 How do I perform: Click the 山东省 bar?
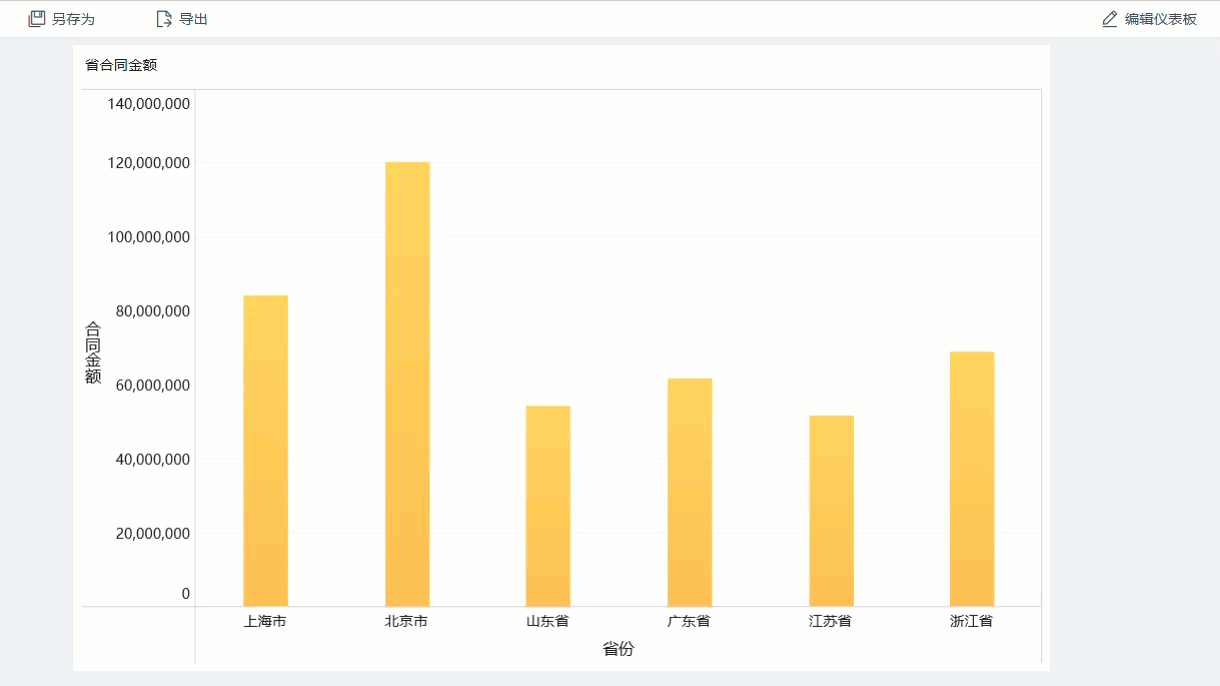[x=548, y=505]
